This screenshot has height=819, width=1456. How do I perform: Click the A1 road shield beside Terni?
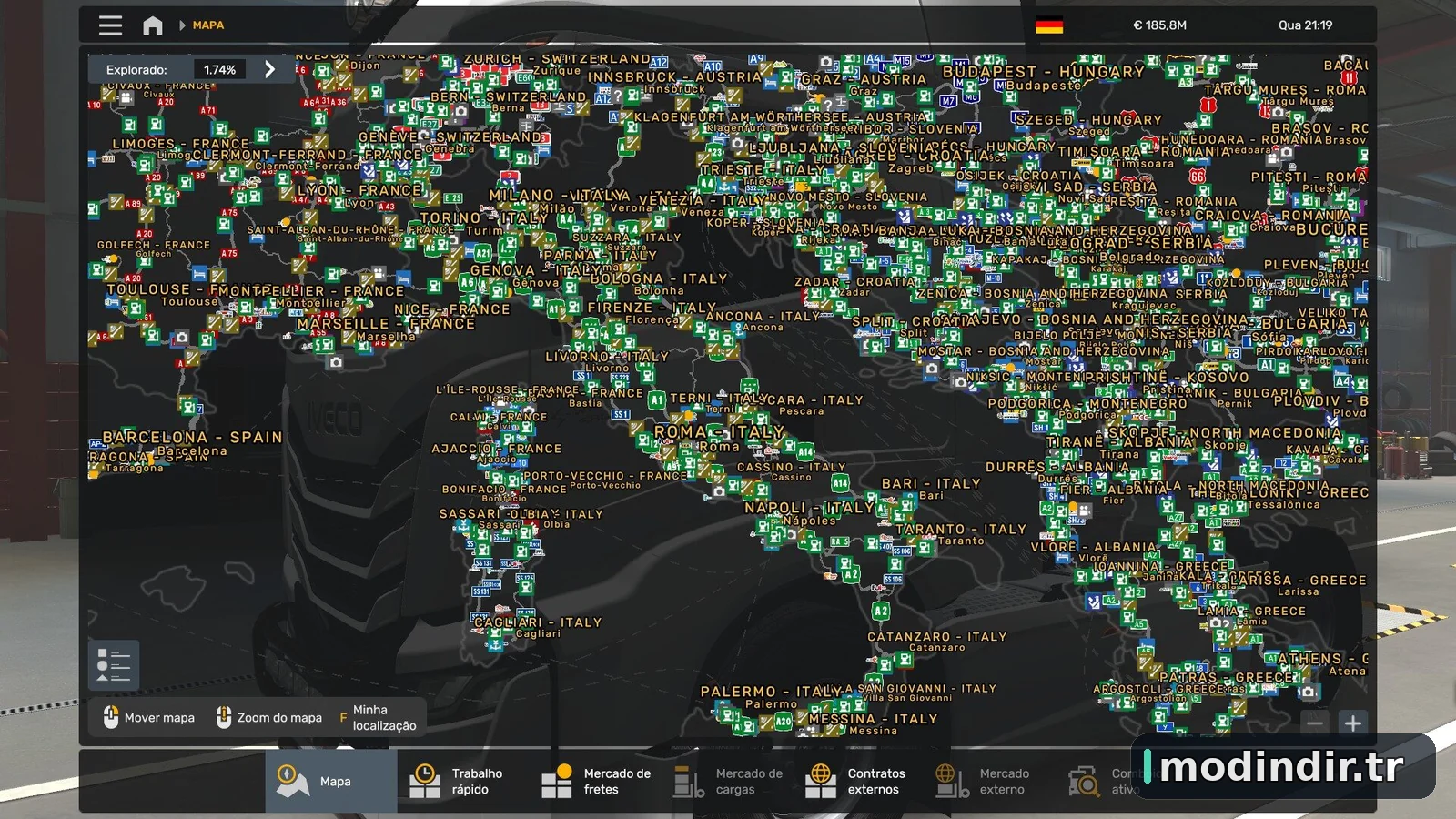pyautogui.click(x=656, y=399)
